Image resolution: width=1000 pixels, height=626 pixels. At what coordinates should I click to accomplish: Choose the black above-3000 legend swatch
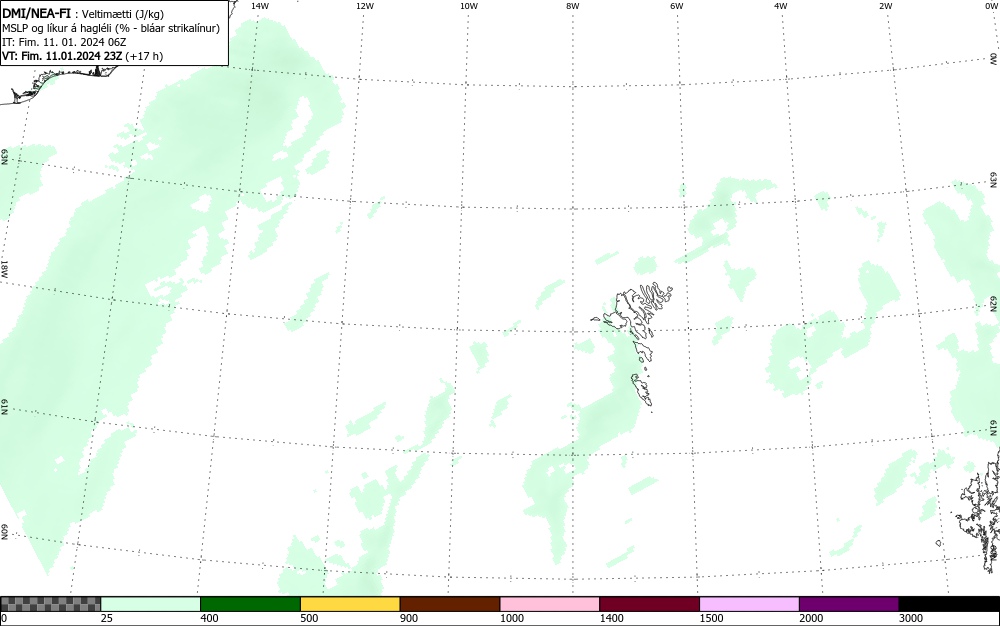coord(949,604)
